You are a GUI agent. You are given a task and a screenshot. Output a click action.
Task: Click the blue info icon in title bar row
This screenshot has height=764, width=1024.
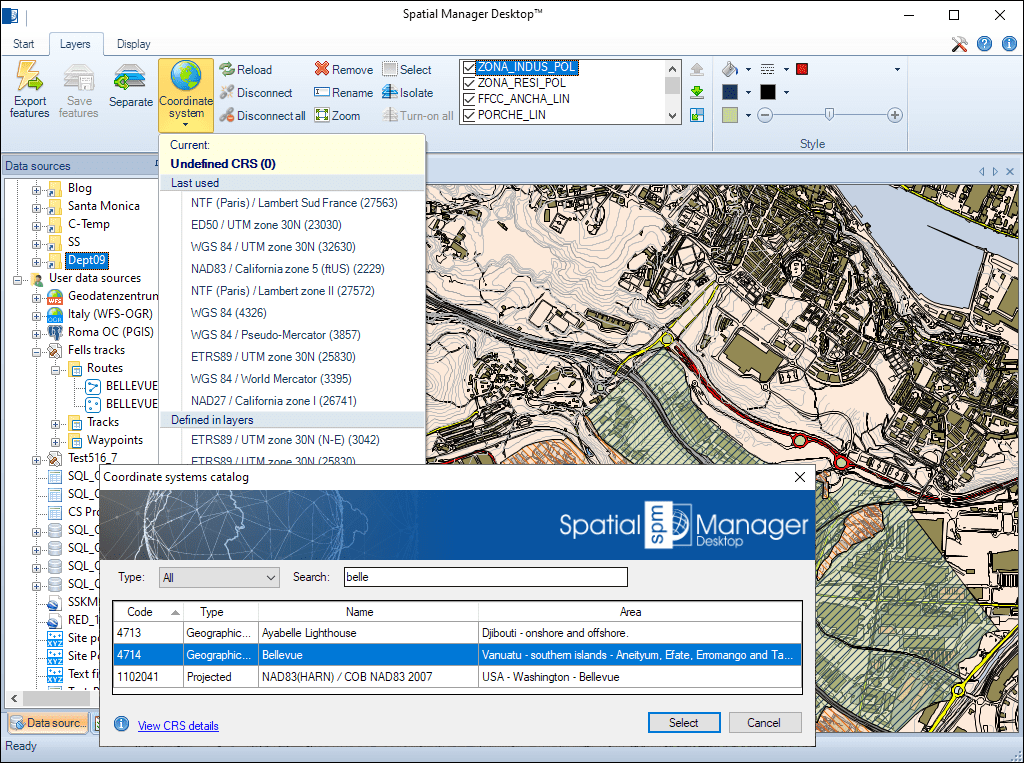pos(1009,44)
